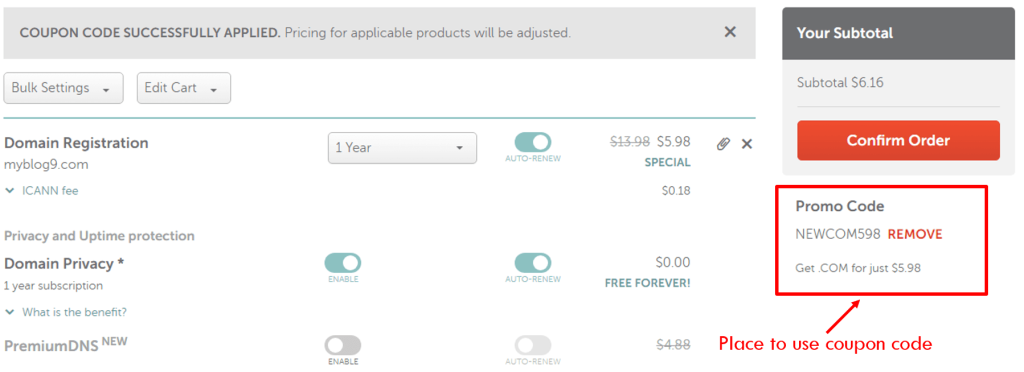The height and width of the screenshot is (372, 1024).
Task: Toggle PremiumDNS auto-renew switch
Action: (x=532, y=345)
